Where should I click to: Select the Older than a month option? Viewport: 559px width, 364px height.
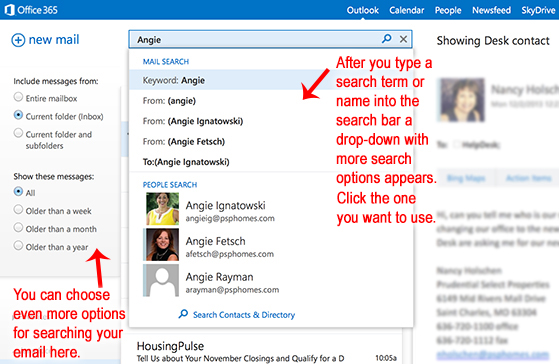click(18, 227)
